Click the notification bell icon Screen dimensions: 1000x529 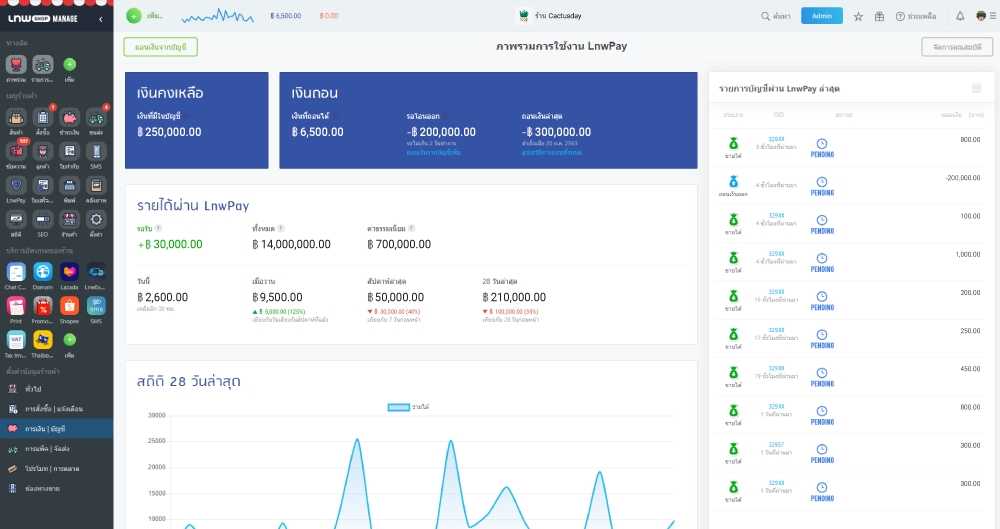960,16
